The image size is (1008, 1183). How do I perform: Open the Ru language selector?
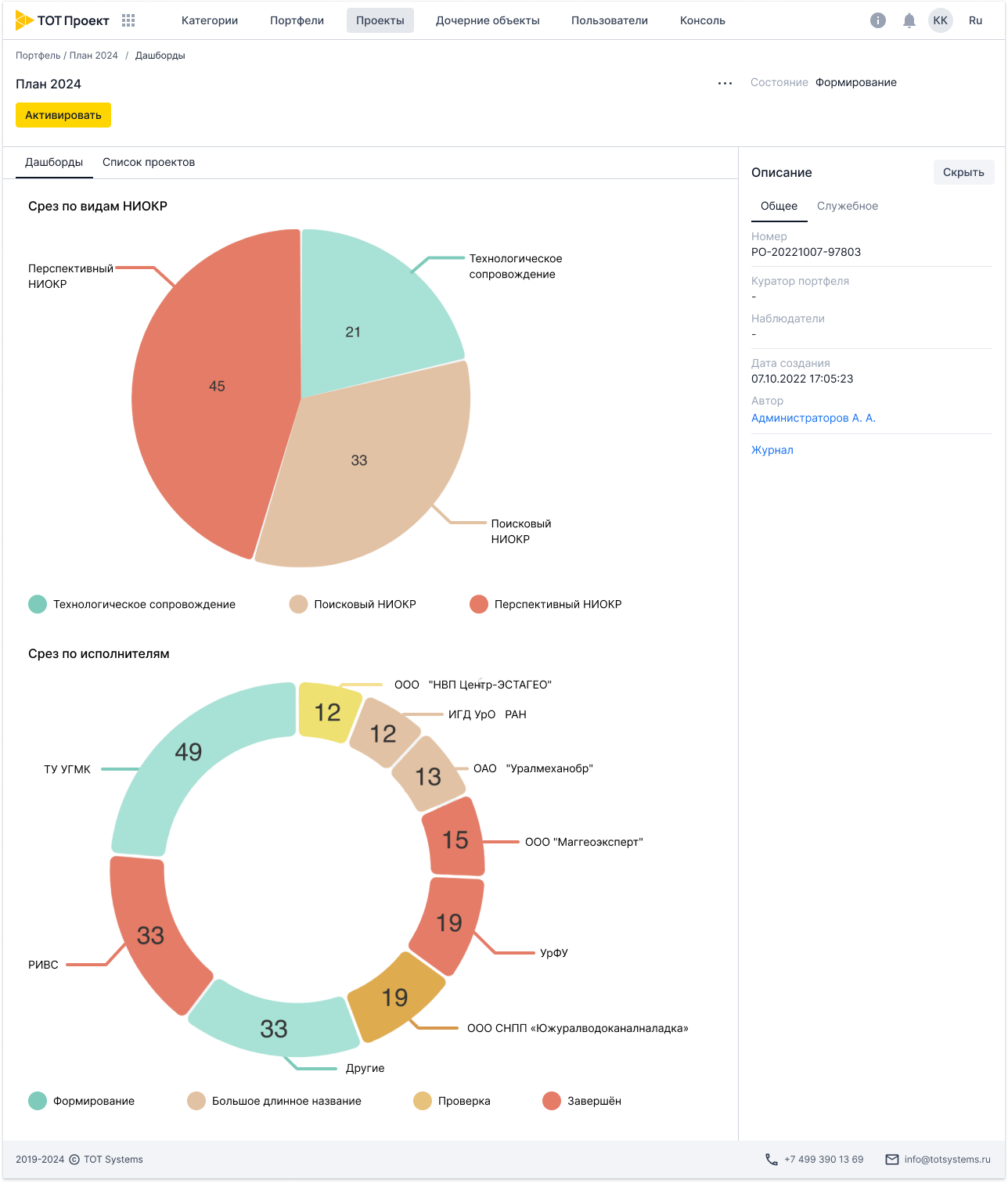(975, 21)
